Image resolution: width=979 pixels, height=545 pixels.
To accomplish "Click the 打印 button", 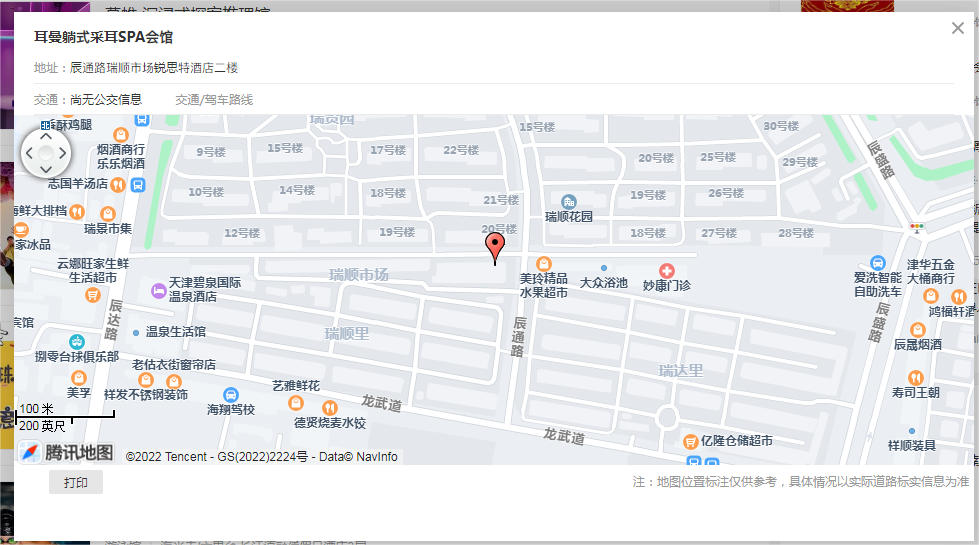I will pos(76,483).
